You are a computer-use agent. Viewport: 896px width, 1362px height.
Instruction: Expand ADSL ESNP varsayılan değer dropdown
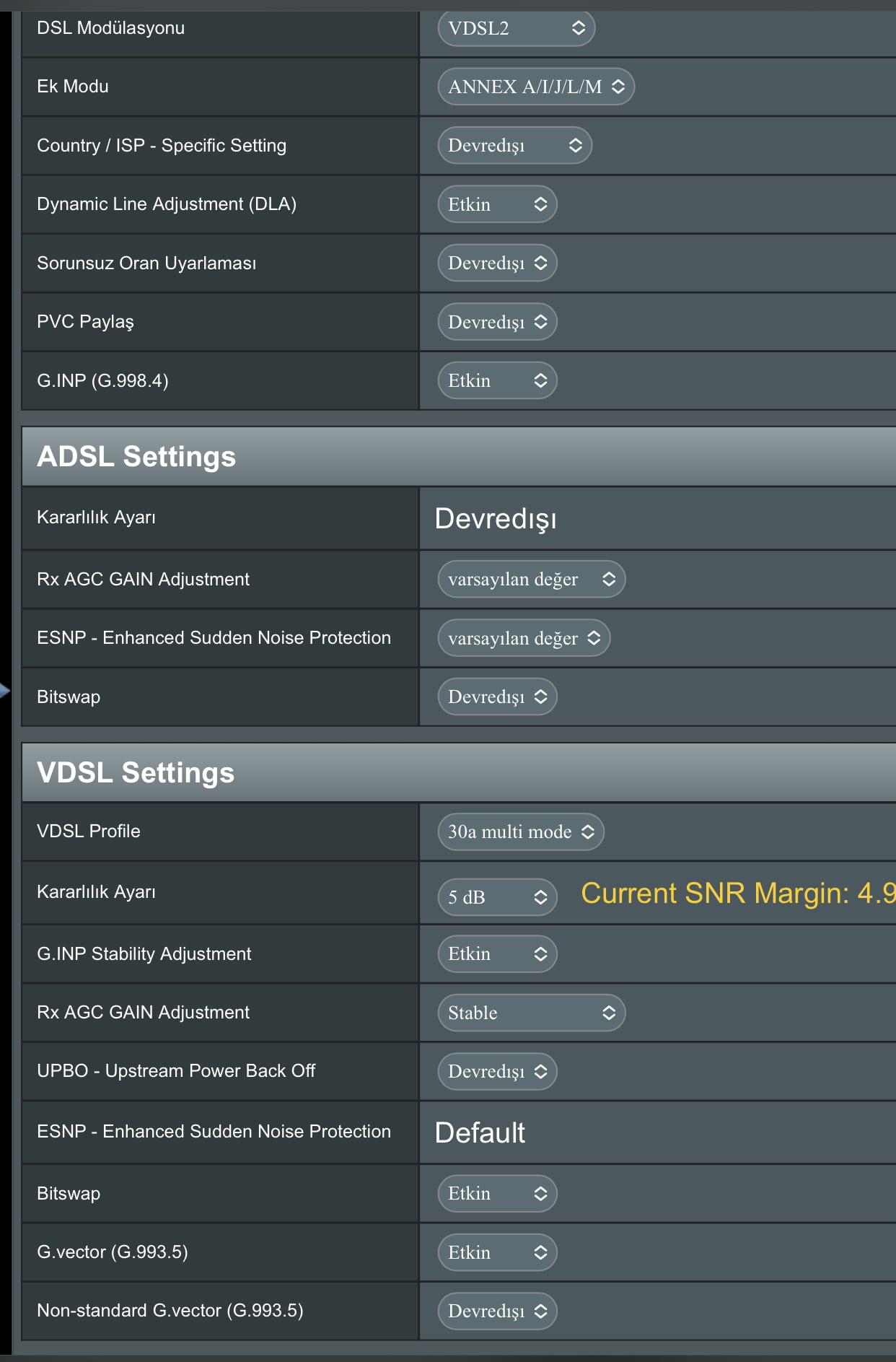[524, 638]
